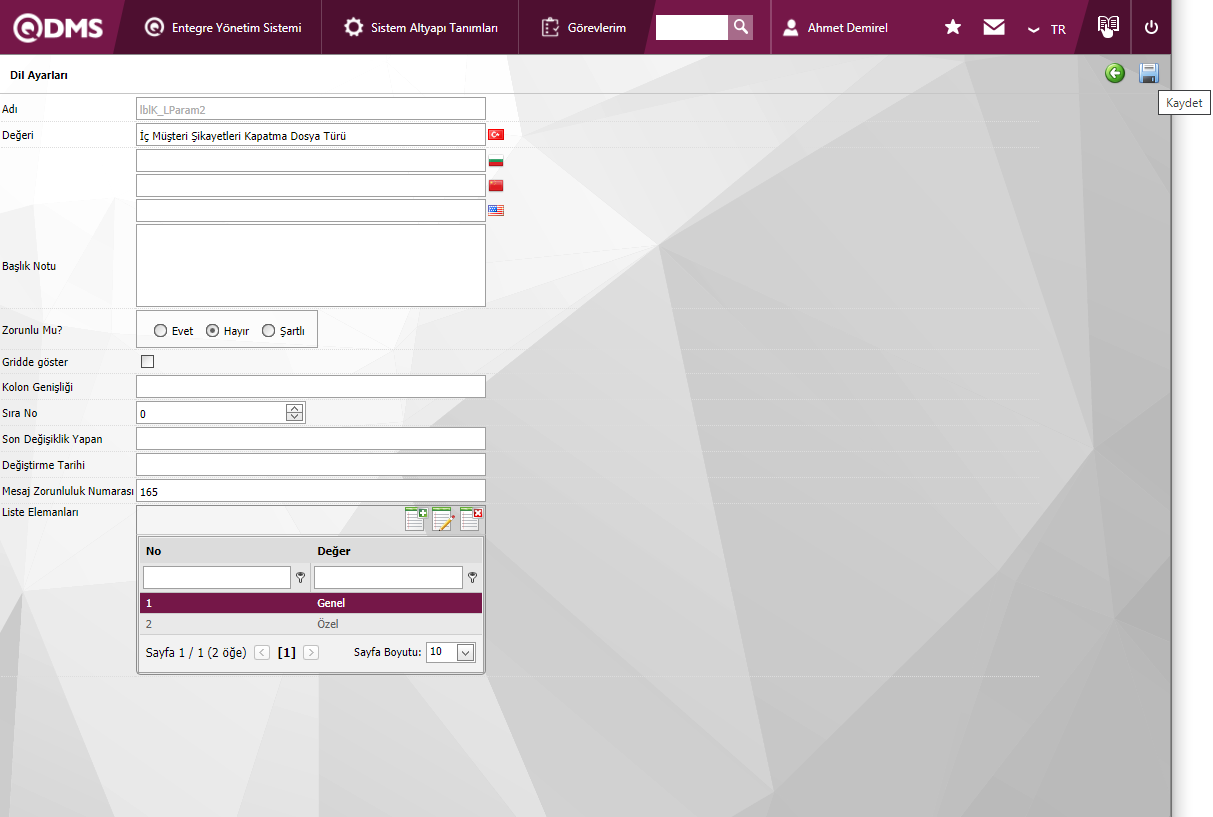Go to previous grid page
1213x817 pixels.
(262, 652)
